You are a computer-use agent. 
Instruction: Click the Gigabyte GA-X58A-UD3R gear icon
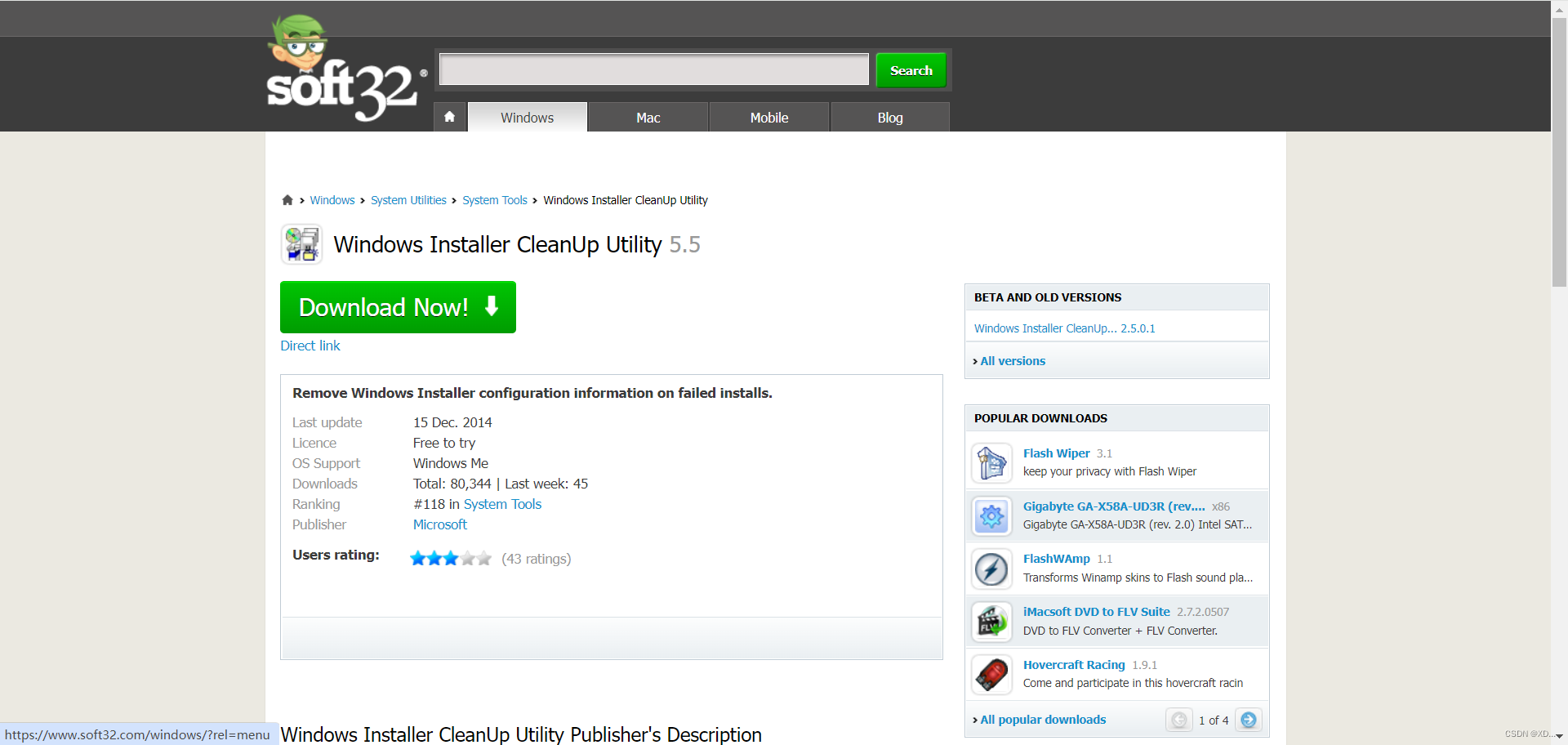click(991, 516)
